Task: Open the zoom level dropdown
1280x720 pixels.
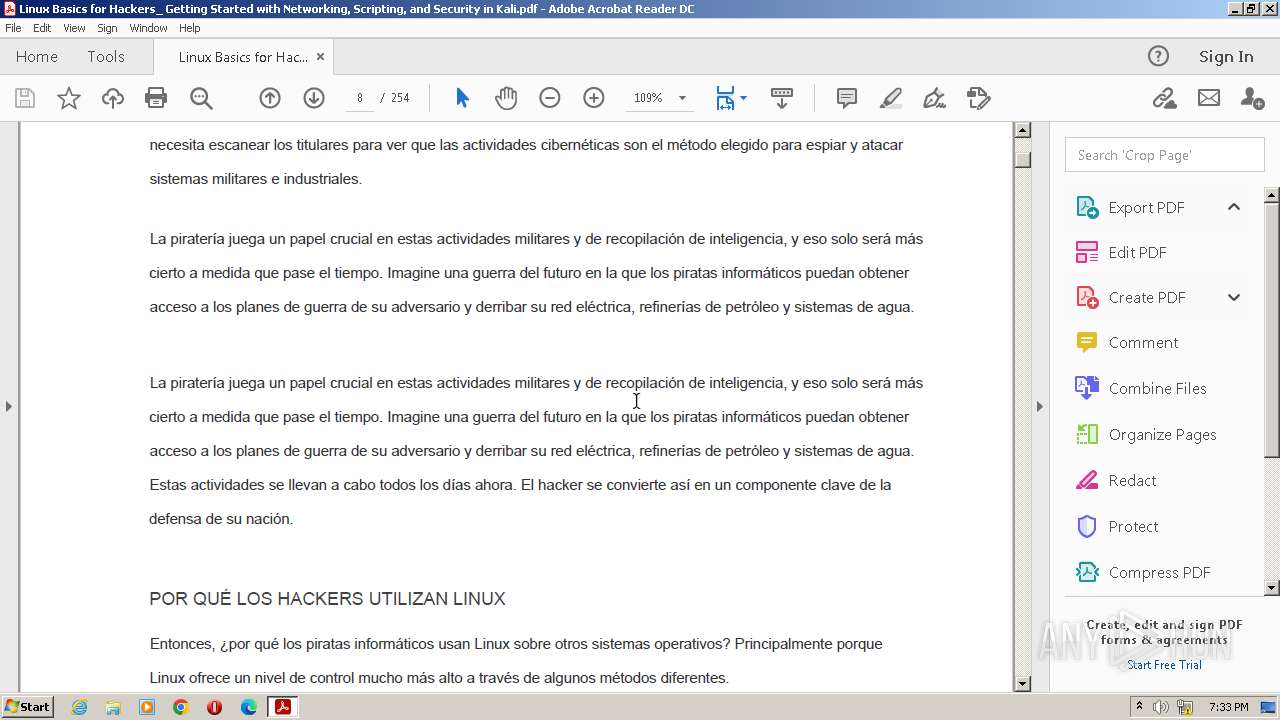Action: coord(683,98)
